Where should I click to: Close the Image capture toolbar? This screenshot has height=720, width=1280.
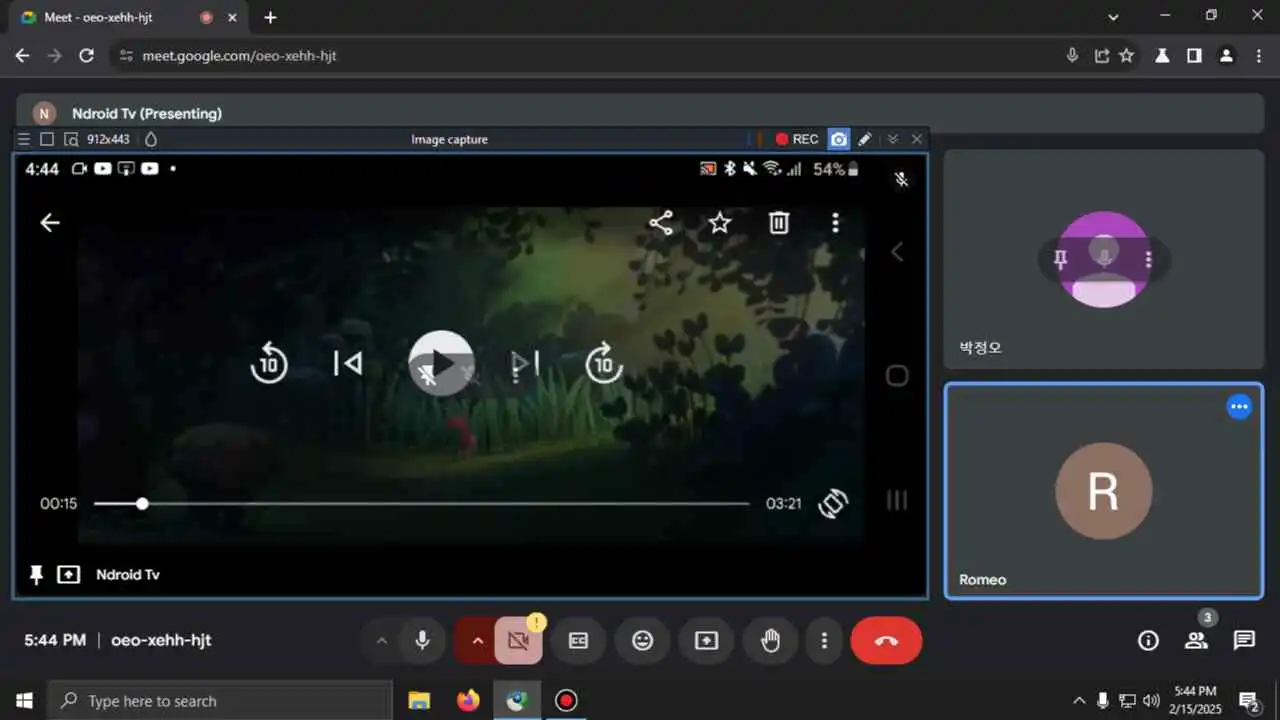[916, 139]
